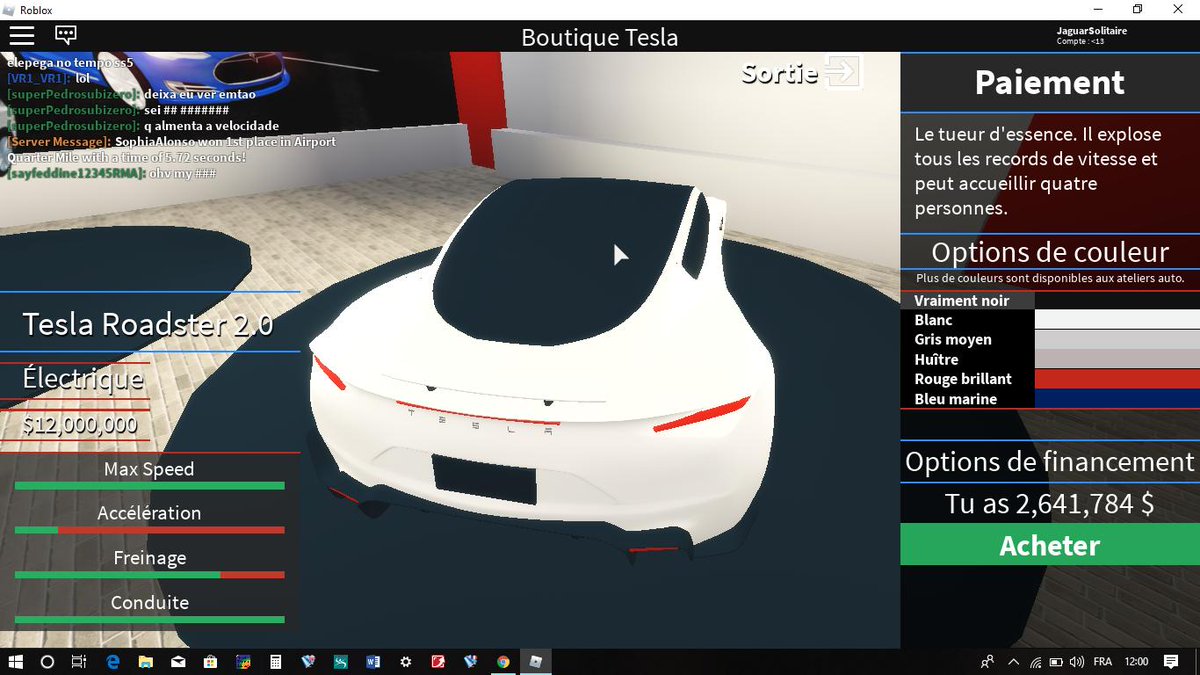Click the FRA language indicator
The width and height of the screenshot is (1200, 675).
click(1103, 662)
